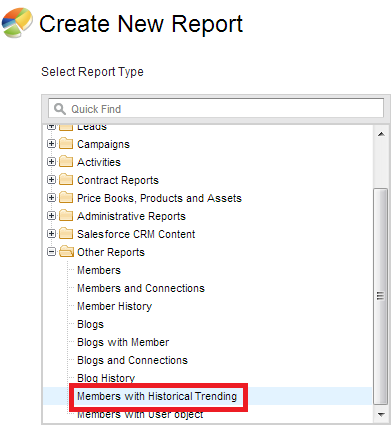Click the Create New Report pie chart icon
Screen dimensions: 392x434
click(x=17, y=23)
